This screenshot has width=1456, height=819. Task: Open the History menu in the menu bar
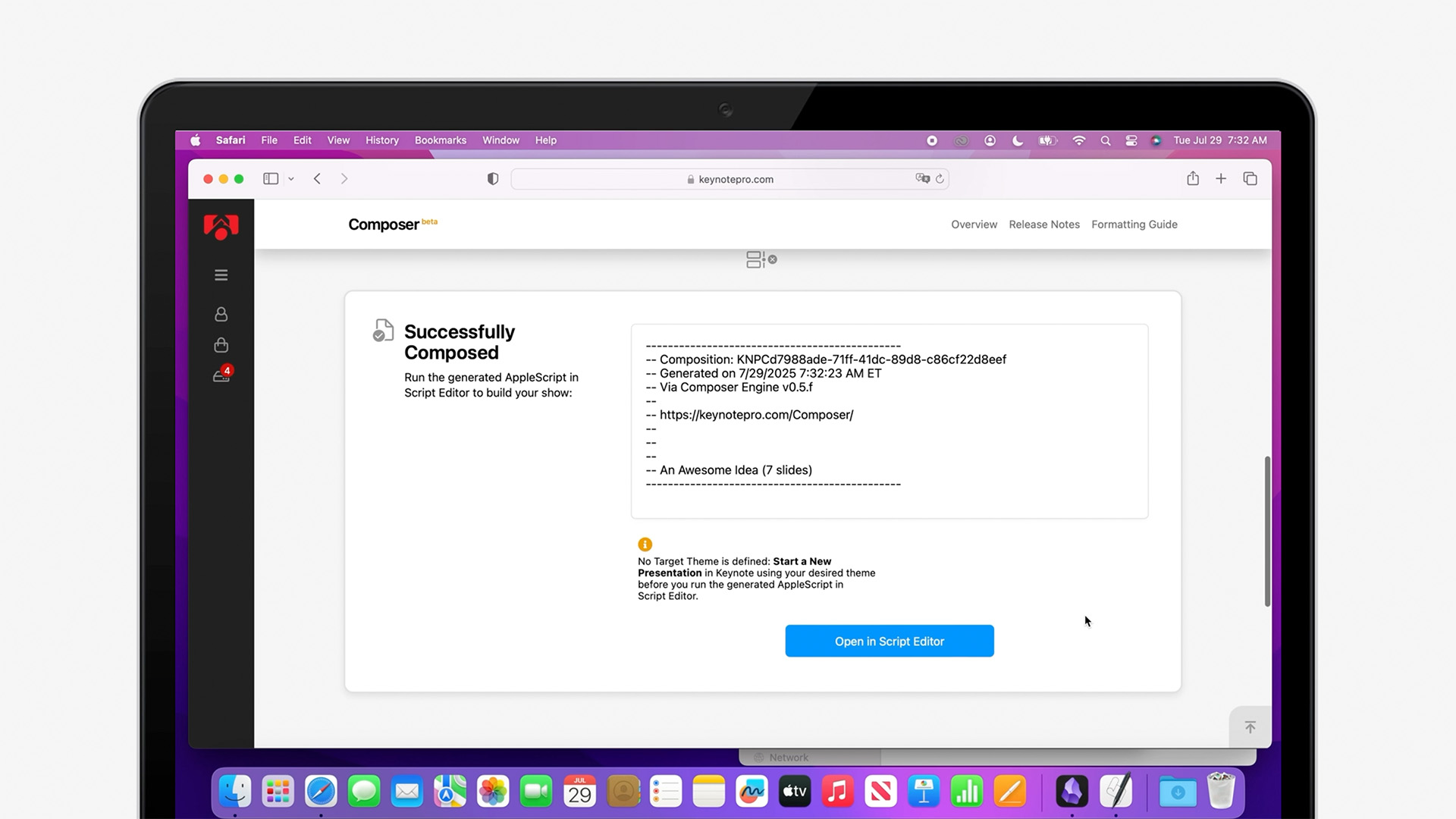tap(381, 140)
